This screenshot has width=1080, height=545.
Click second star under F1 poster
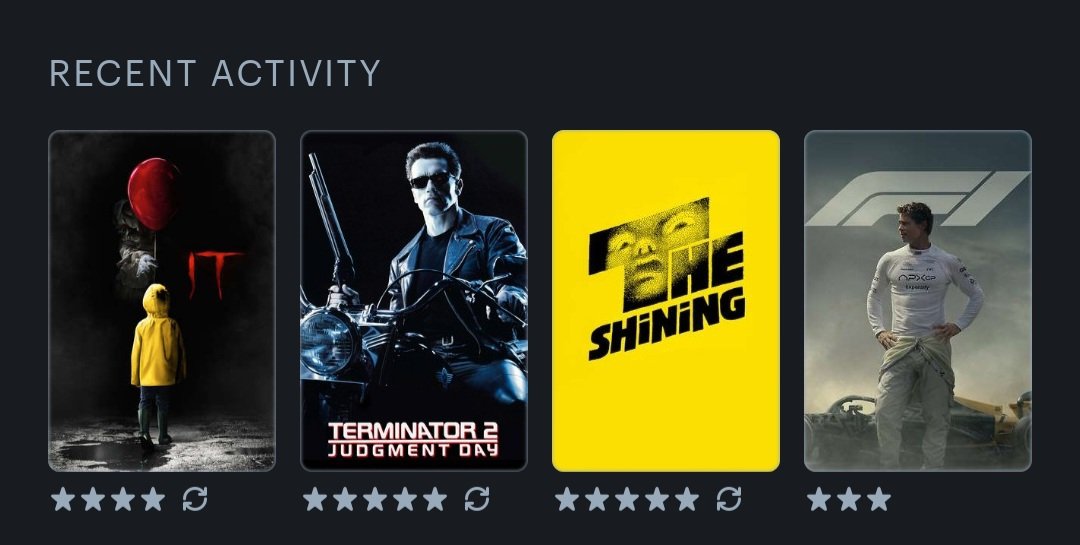[849, 499]
